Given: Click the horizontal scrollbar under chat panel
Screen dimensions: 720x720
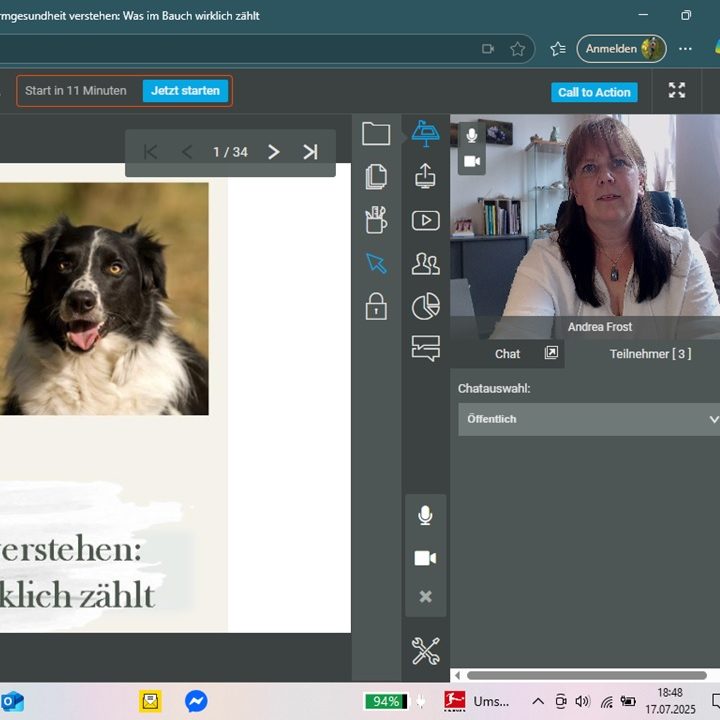Looking at the screenshot, I should pyautogui.click(x=586, y=675).
